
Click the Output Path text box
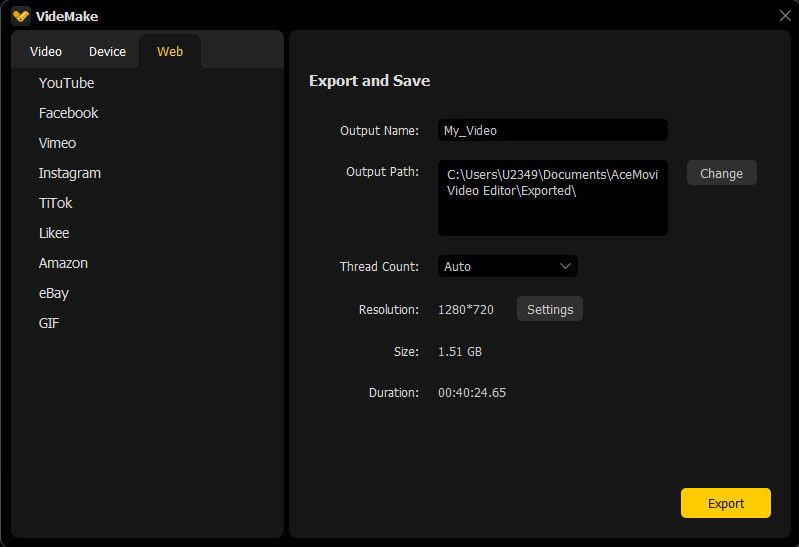click(553, 198)
